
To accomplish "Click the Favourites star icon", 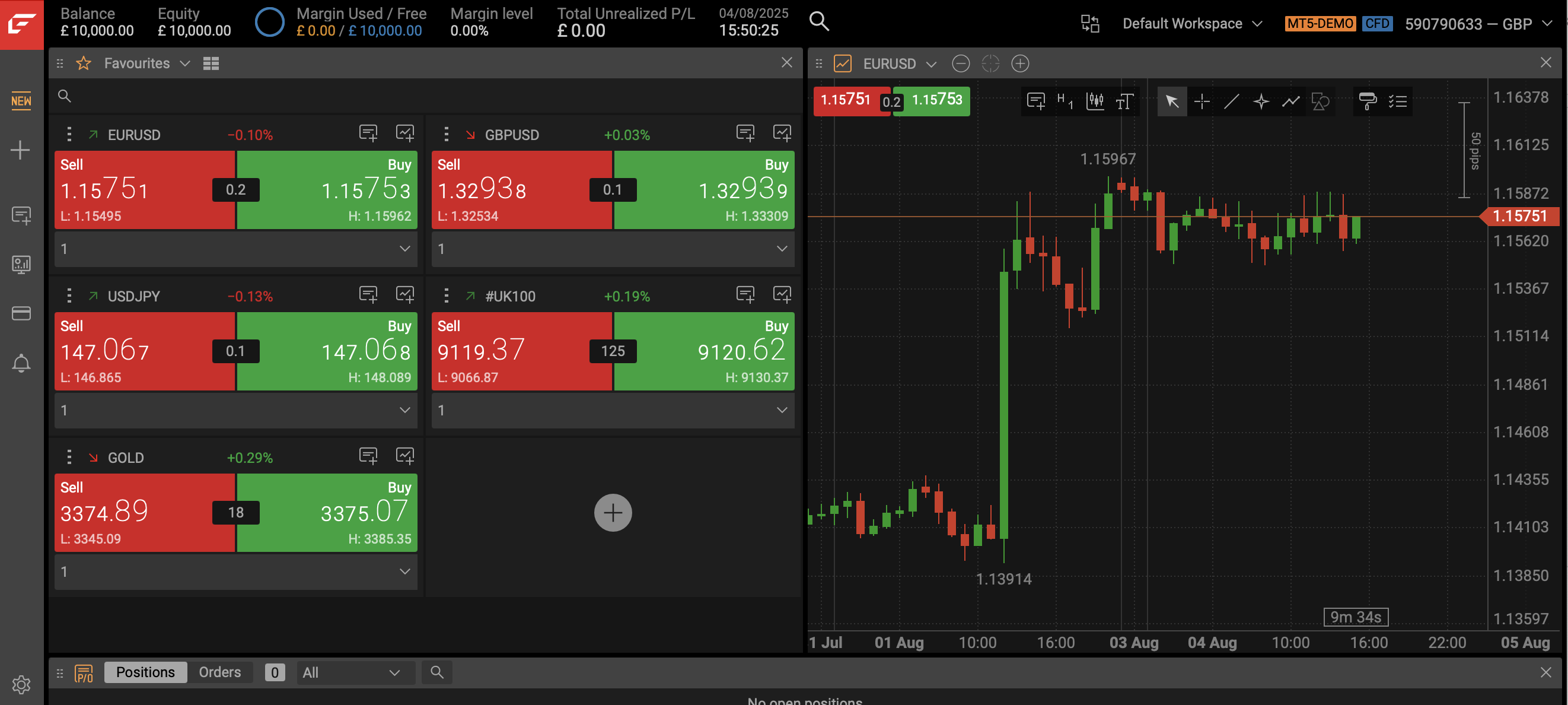I will (x=84, y=63).
